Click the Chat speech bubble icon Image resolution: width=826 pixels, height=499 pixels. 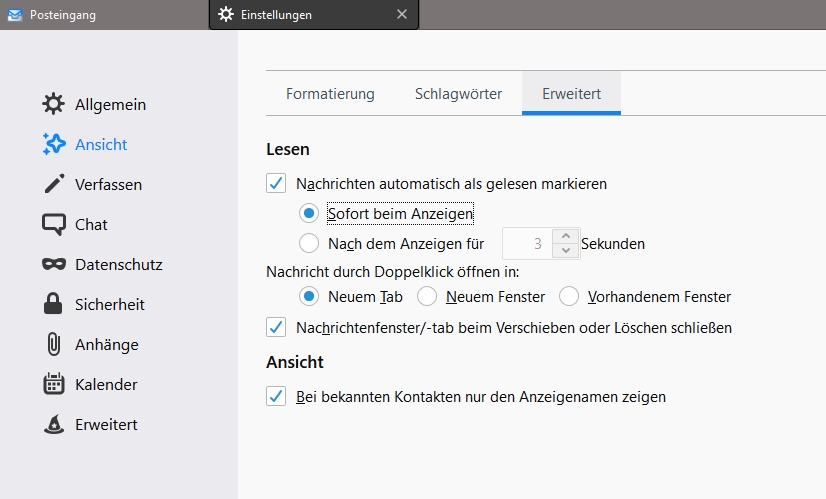[54, 224]
